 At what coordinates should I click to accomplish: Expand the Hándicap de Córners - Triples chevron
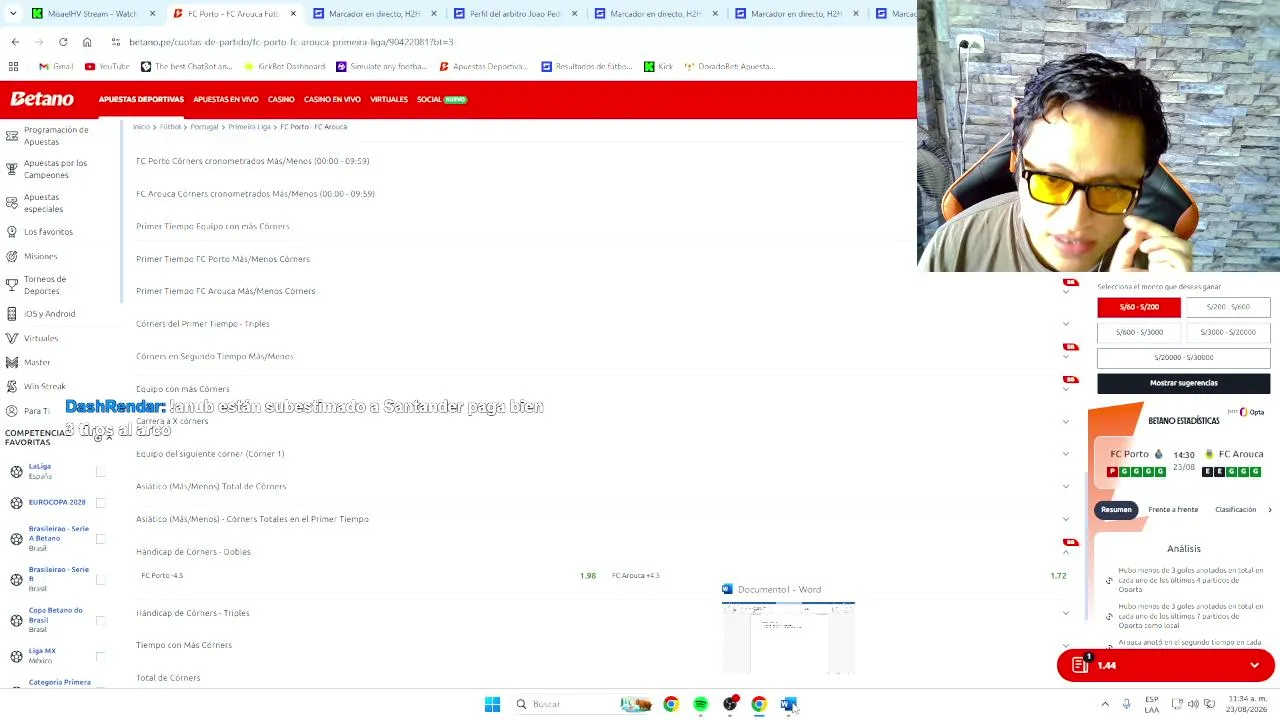[x=1065, y=613]
